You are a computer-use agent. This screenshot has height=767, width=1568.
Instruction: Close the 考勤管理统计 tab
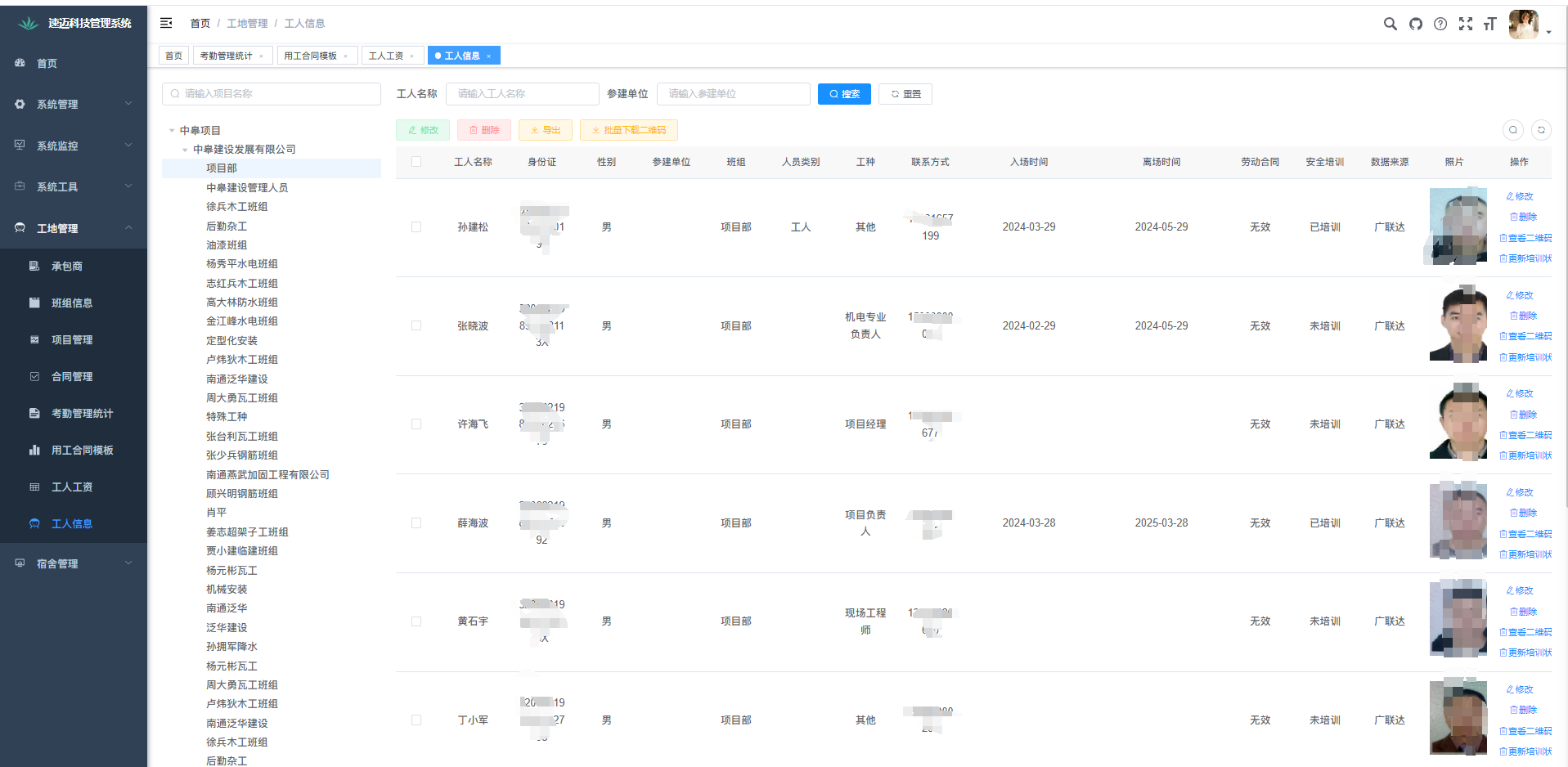[261, 56]
